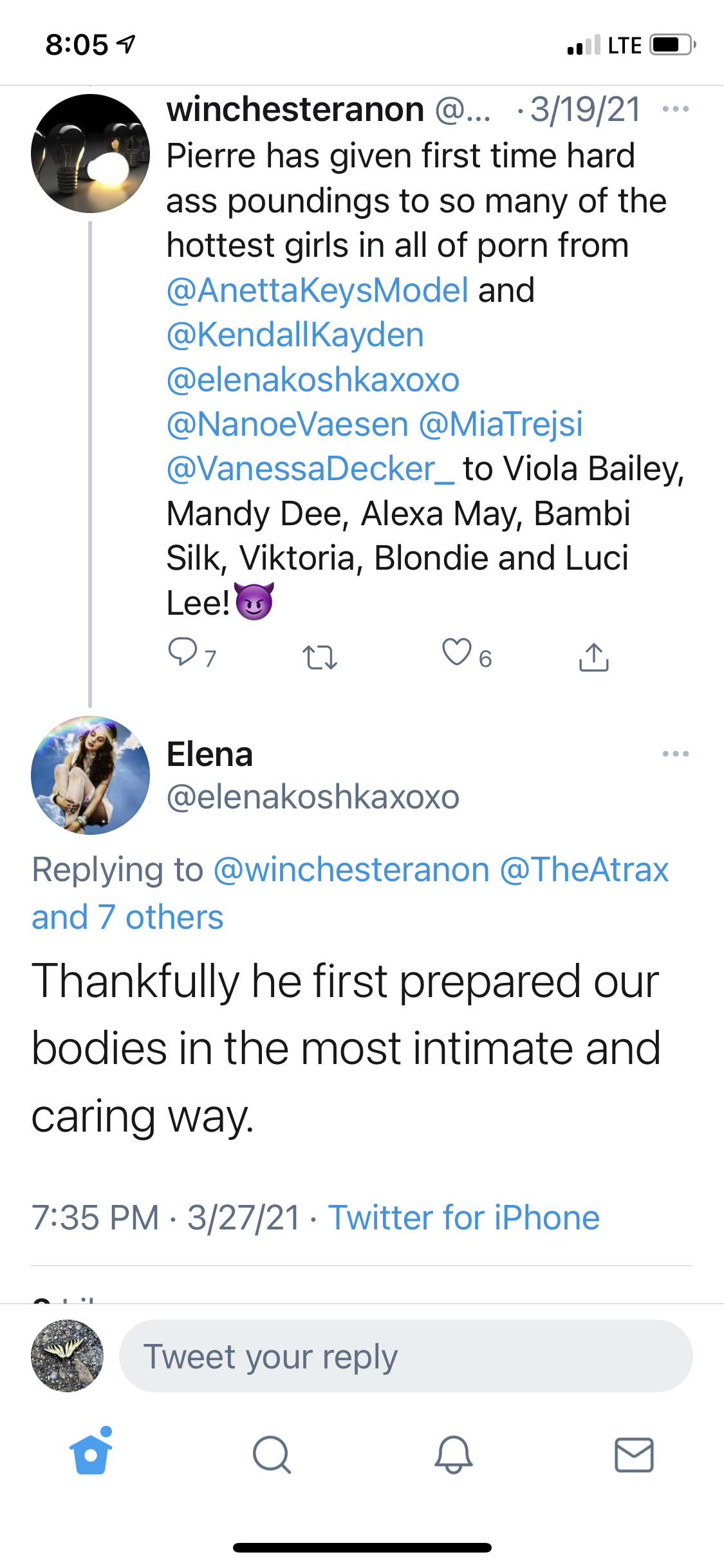Like winchesteranon's tweet with the heart icon
Image resolution: width=724 pixels, height=1568 pixels.
coord(457,653)
